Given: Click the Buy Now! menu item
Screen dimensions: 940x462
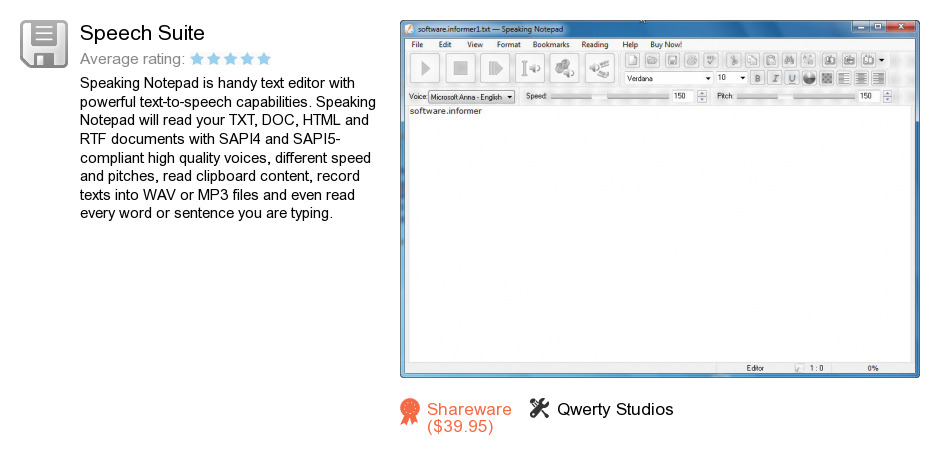Looking at the screenshot, I should (666, 44).
